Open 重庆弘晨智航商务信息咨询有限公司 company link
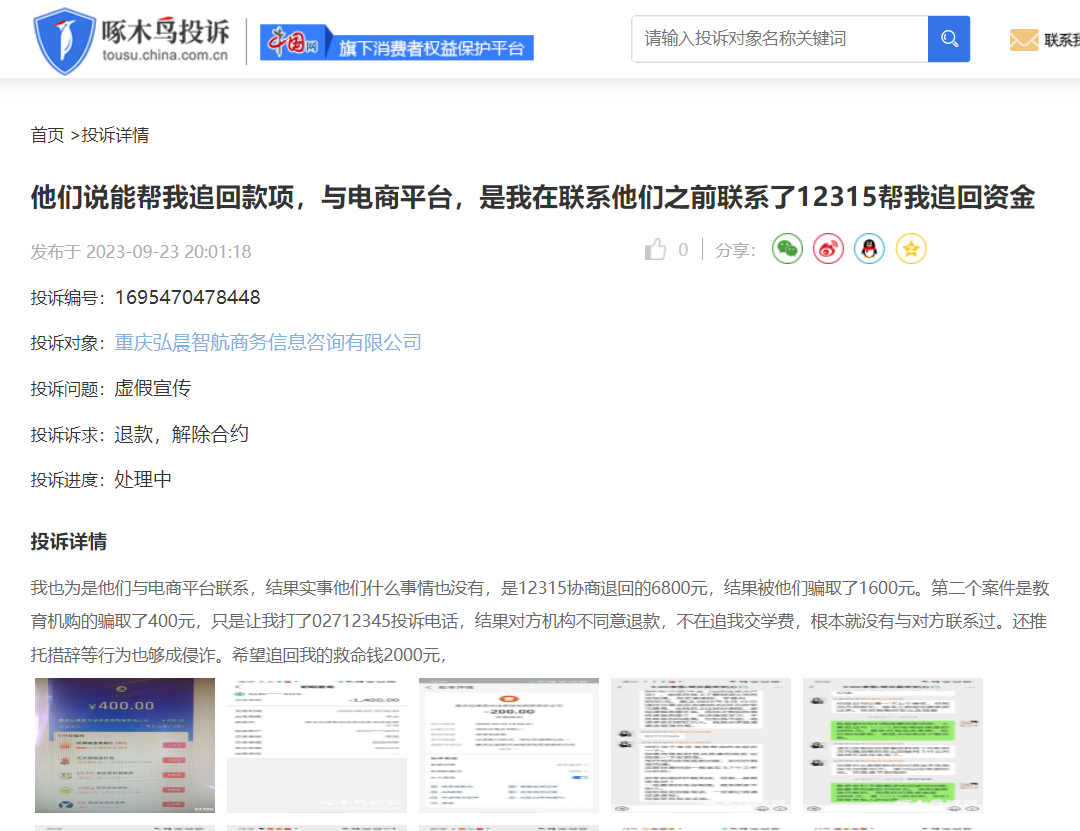 pyautogui.click(x=268, y=343)
